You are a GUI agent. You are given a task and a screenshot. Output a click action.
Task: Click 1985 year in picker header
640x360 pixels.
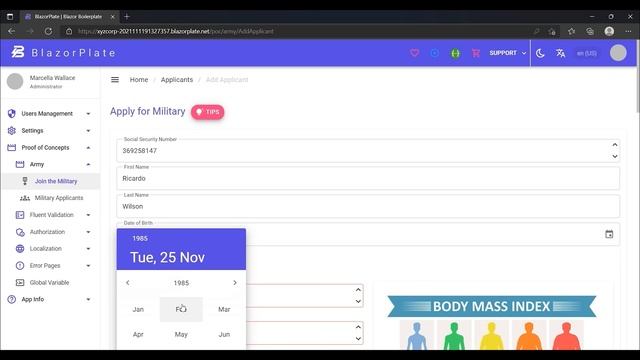pyautogui.click(x=140, y=238)
